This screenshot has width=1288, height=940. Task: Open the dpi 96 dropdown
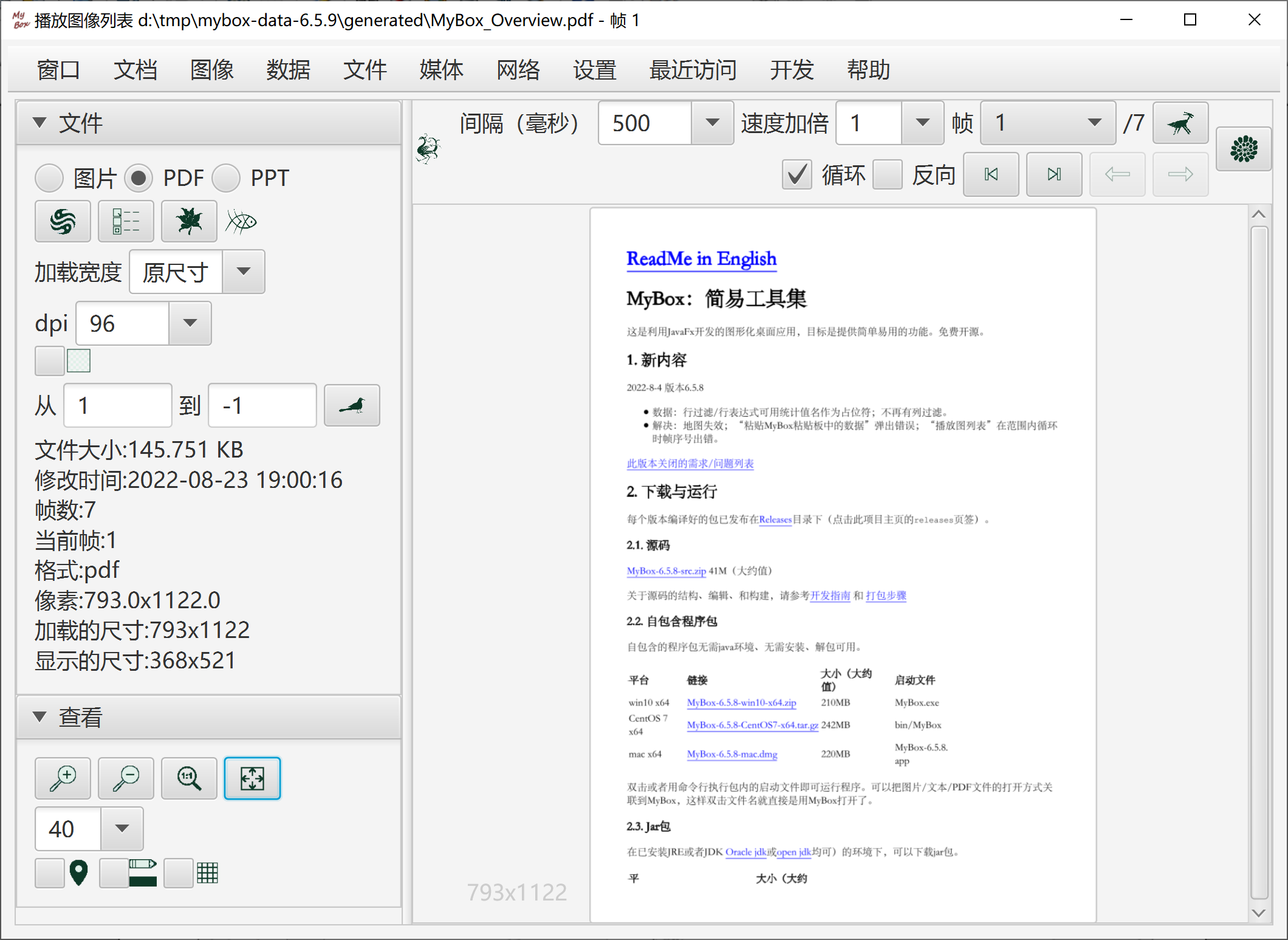coord(190,323)
